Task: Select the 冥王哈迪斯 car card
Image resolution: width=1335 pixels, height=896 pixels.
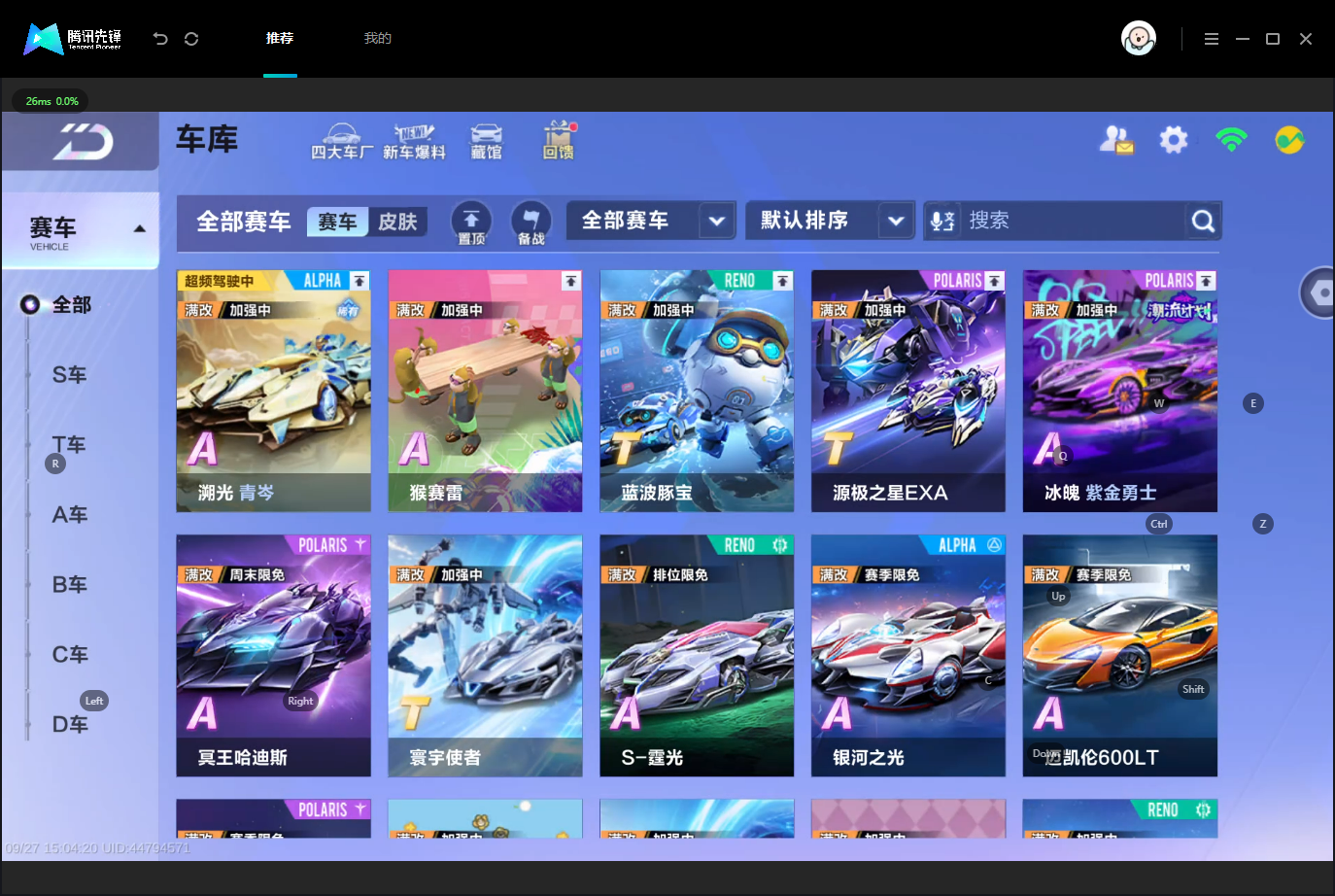Action: coord(273,656)
